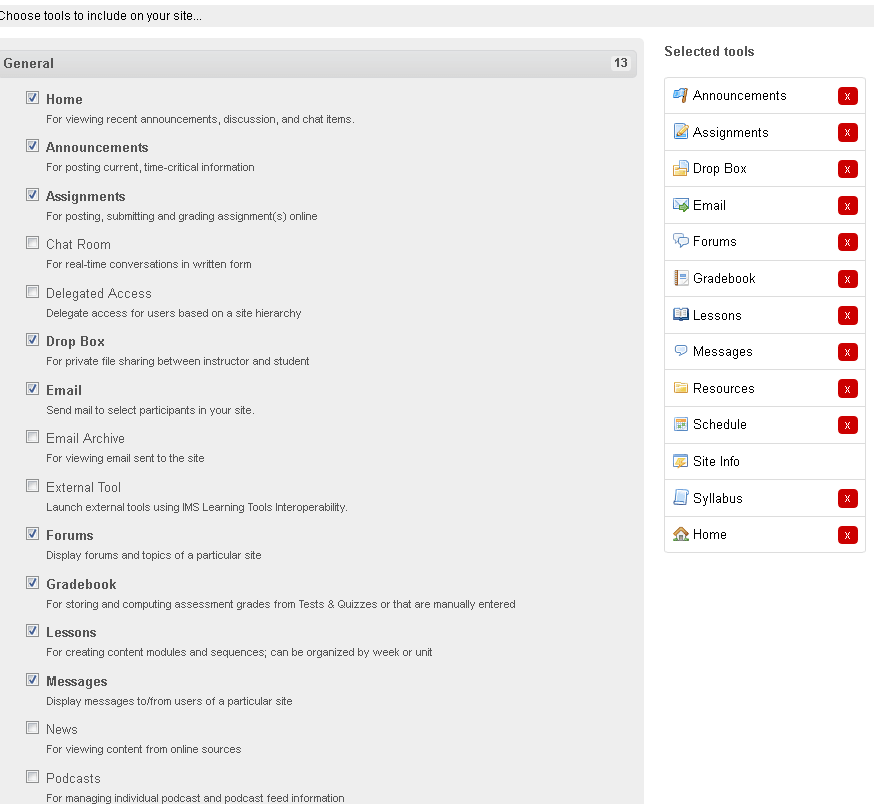Tick the Podcasts checkbox
Screen dimensions: 874x804
coord(32,777)
